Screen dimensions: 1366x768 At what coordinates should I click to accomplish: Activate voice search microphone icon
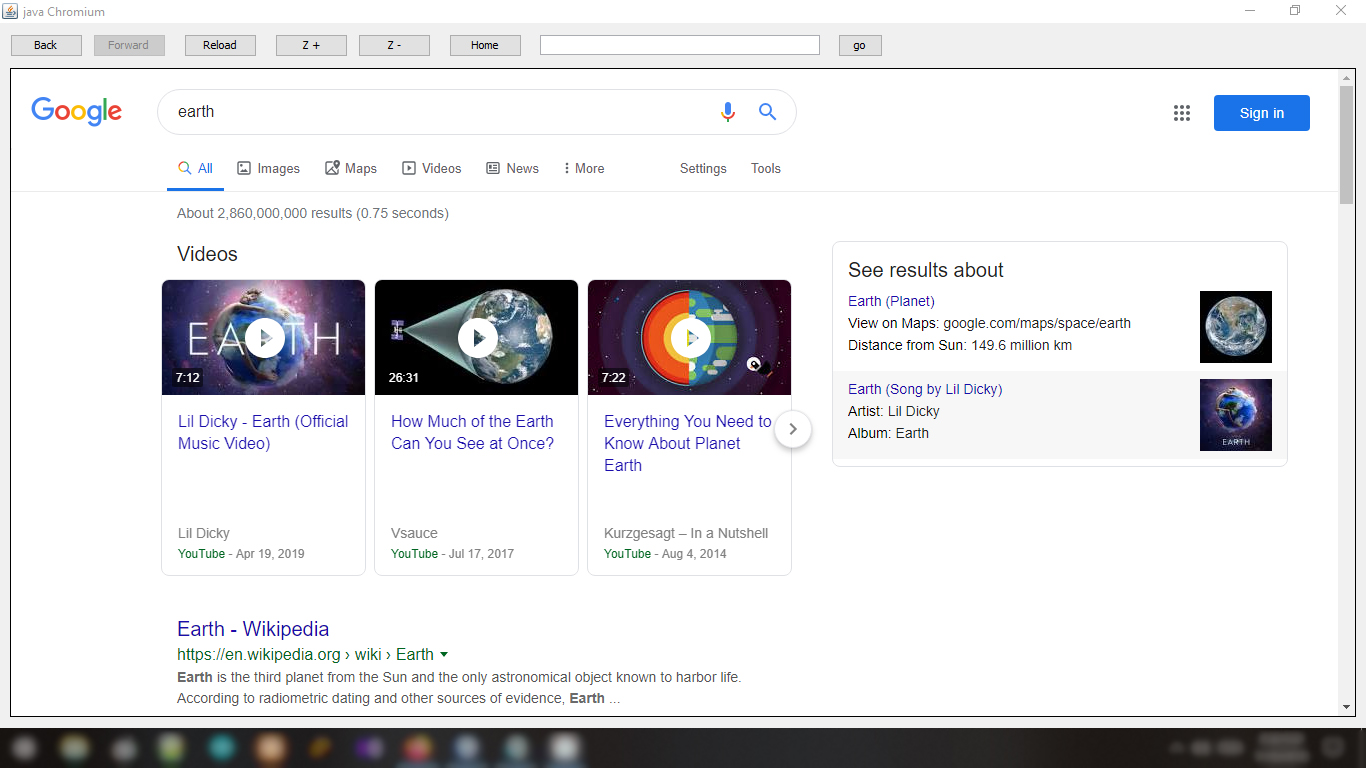coord(728,112)
